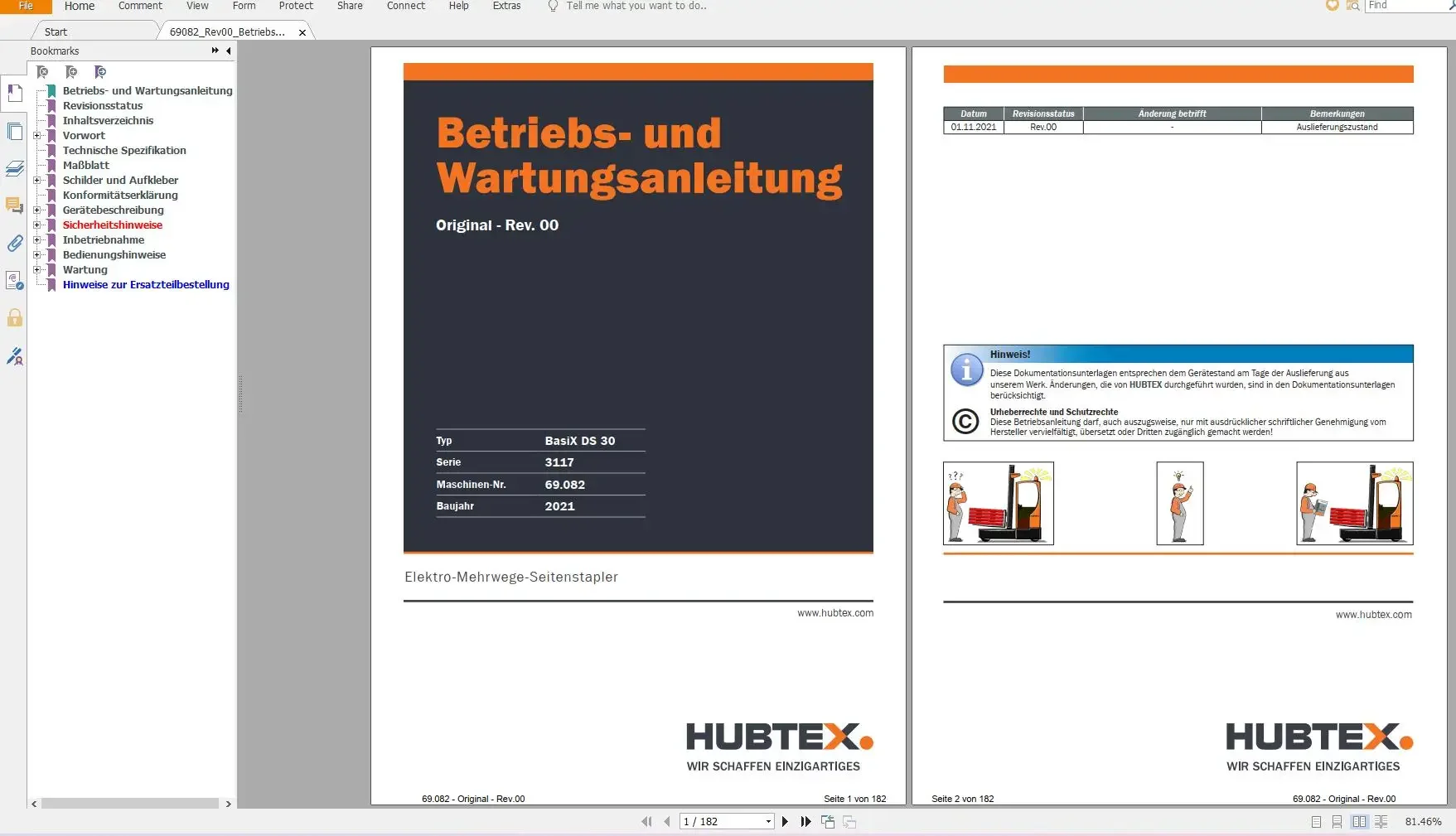This screenshot has height=836, width=1456.
Task: Open the Page Thumbnails panel
Action: click(x=14, y=131)
